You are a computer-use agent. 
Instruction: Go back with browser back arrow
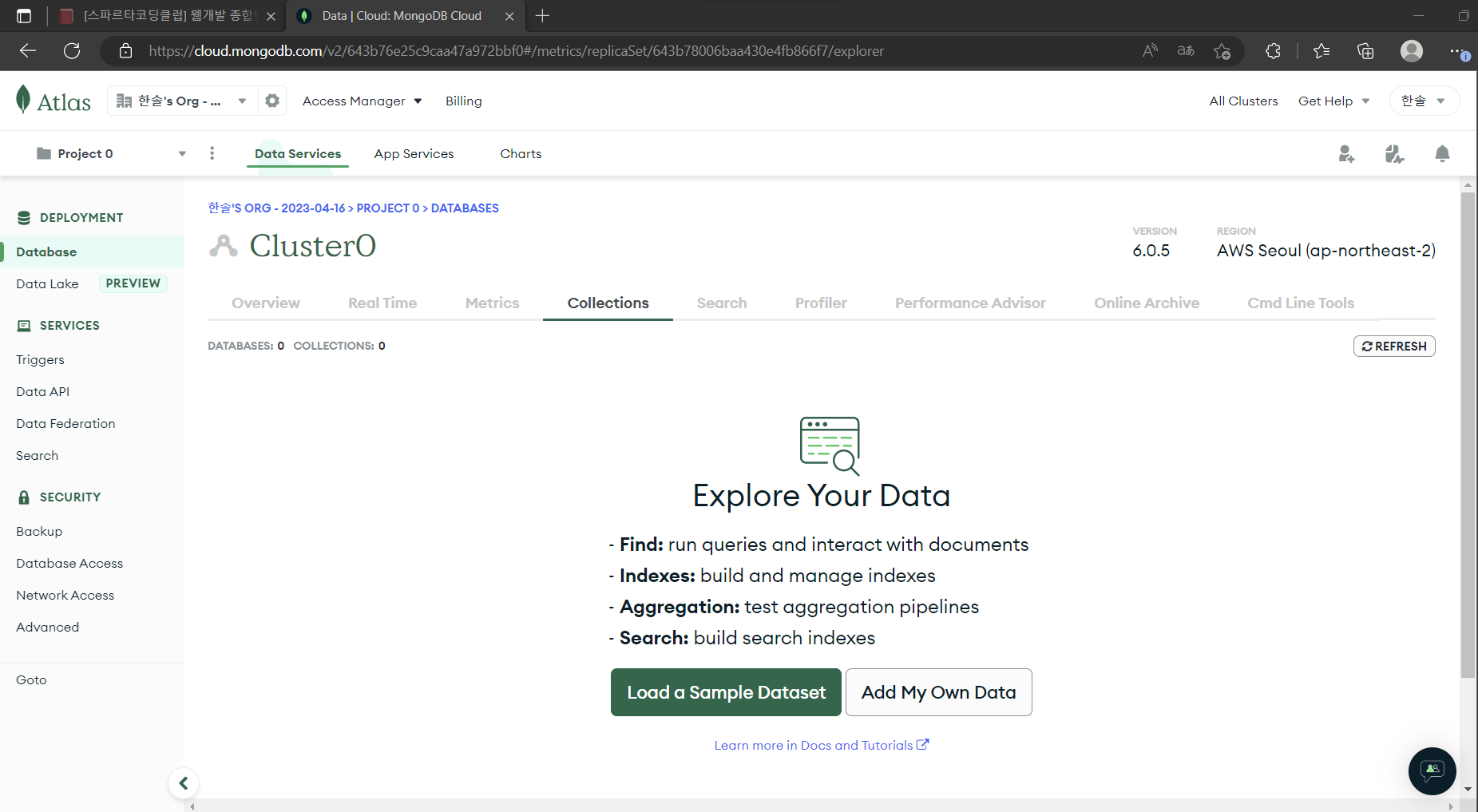[x=28, y=51]
